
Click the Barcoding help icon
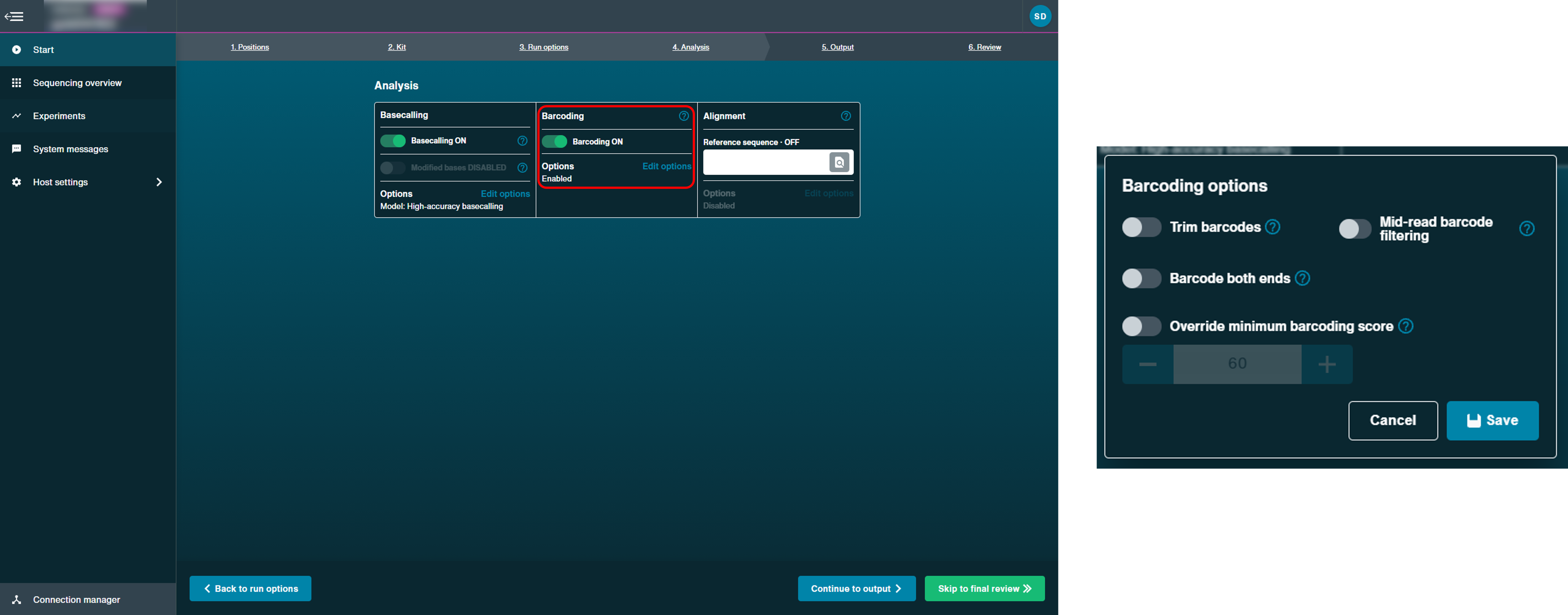point(683,115)
